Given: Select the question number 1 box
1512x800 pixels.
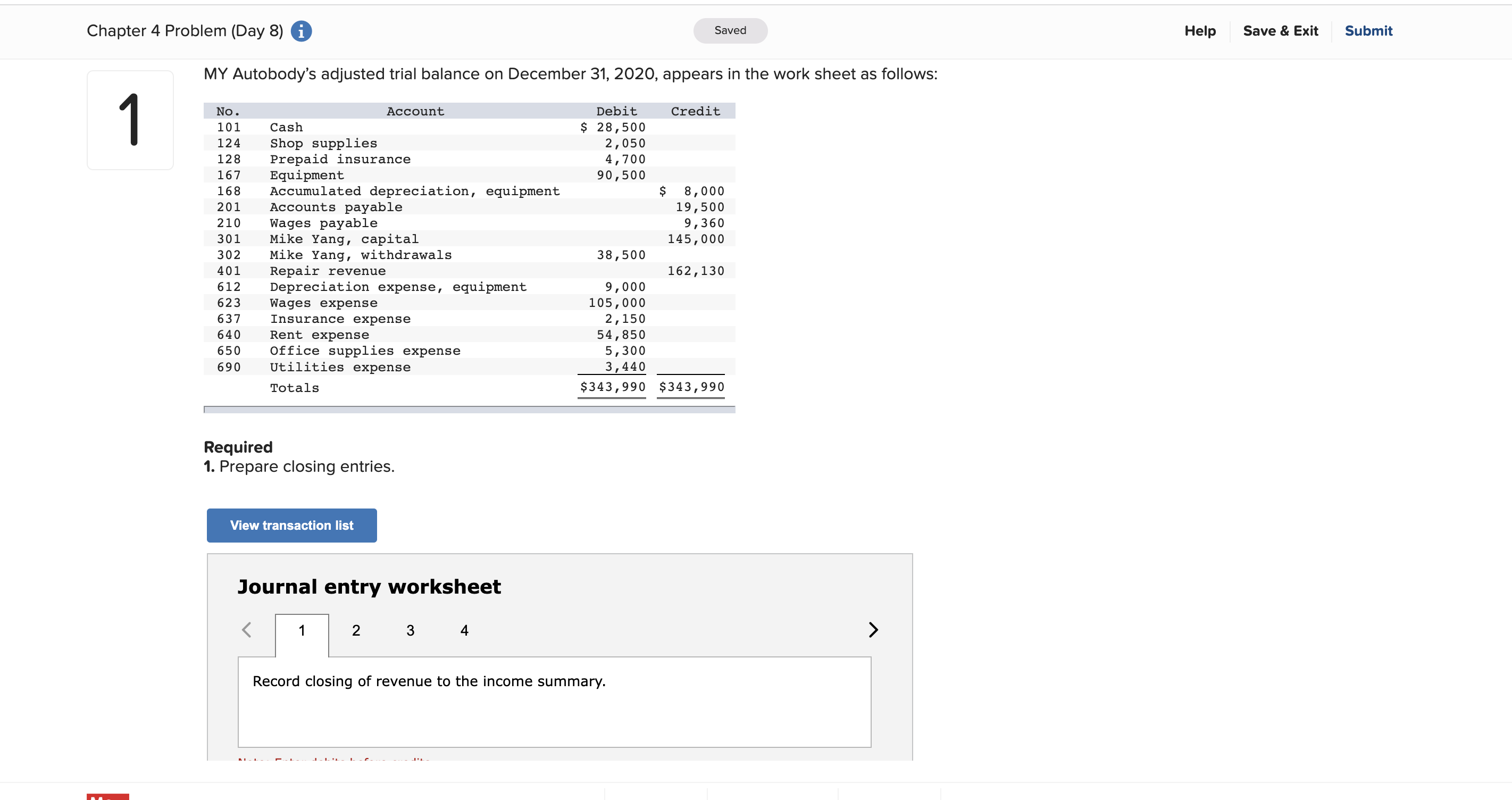Looking at the screenshot, I should [130, 120].
